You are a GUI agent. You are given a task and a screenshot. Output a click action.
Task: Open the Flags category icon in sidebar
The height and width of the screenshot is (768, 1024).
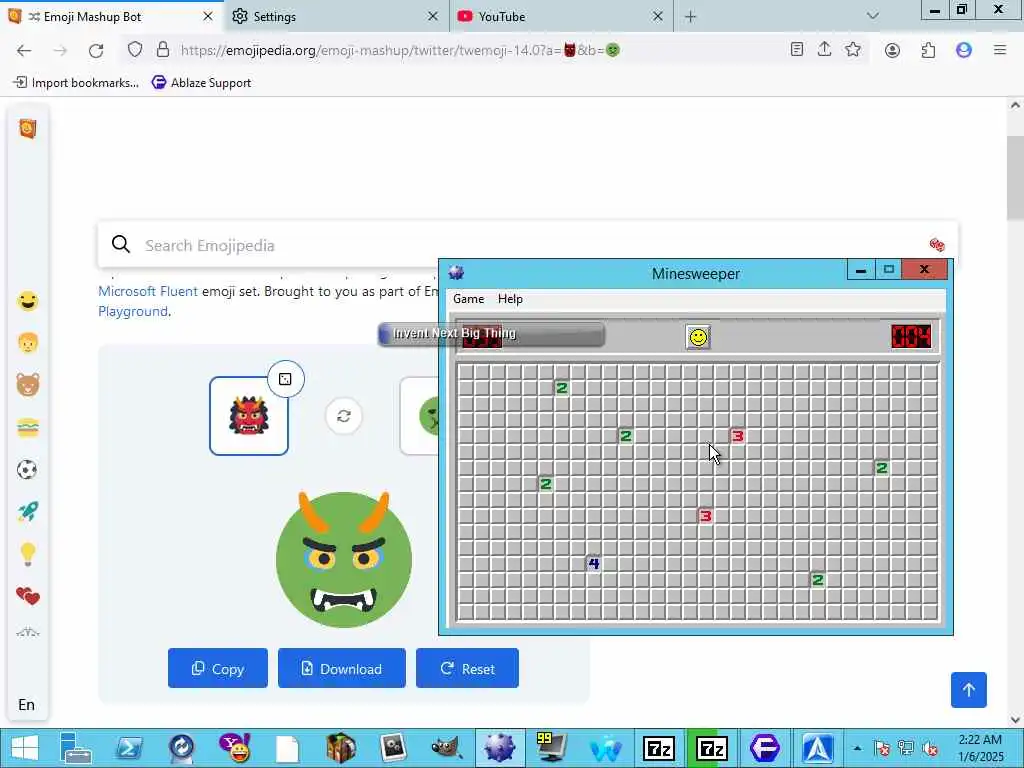click(27, 632)
